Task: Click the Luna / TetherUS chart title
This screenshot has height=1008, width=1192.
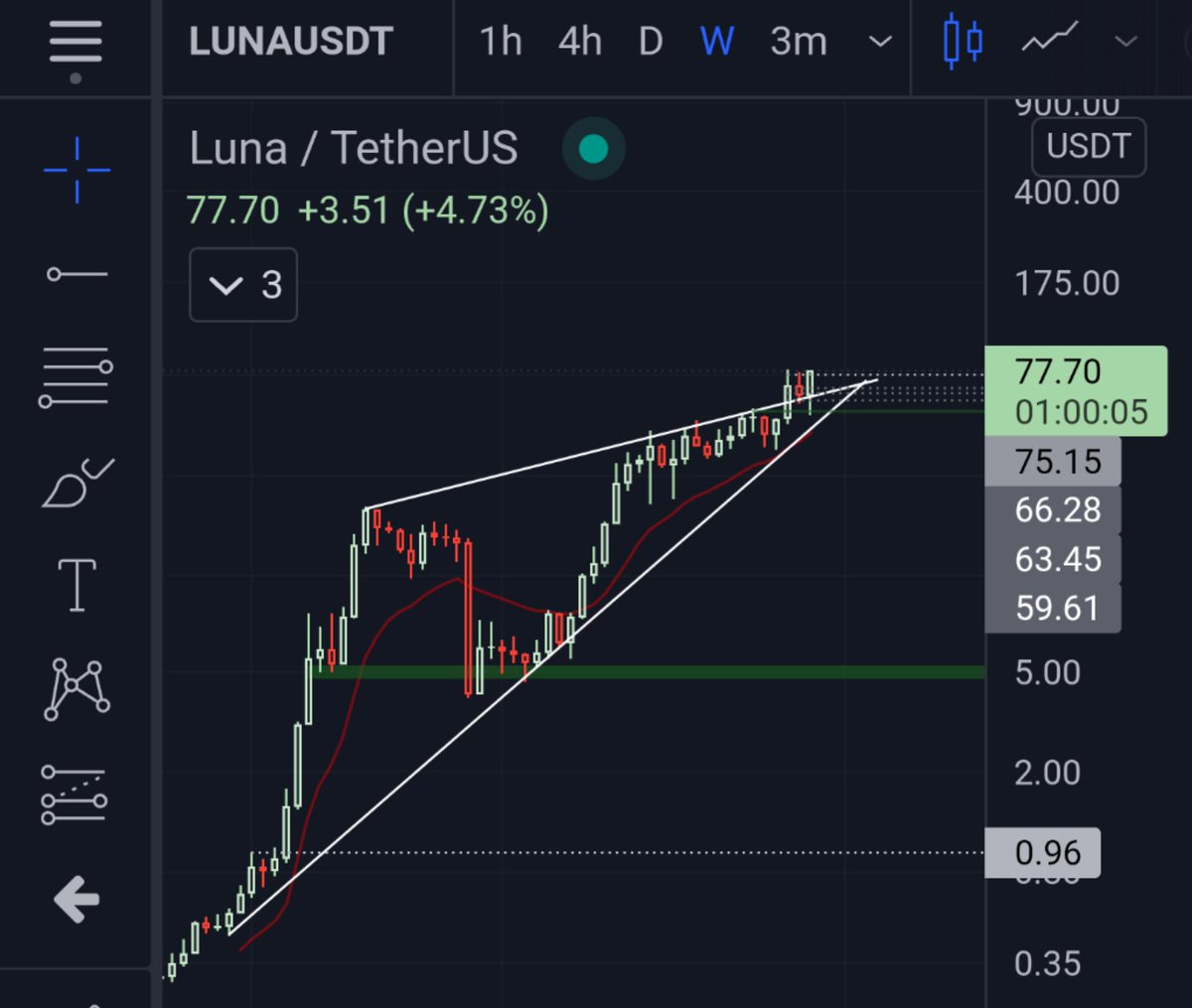Action: coord(354,149)
